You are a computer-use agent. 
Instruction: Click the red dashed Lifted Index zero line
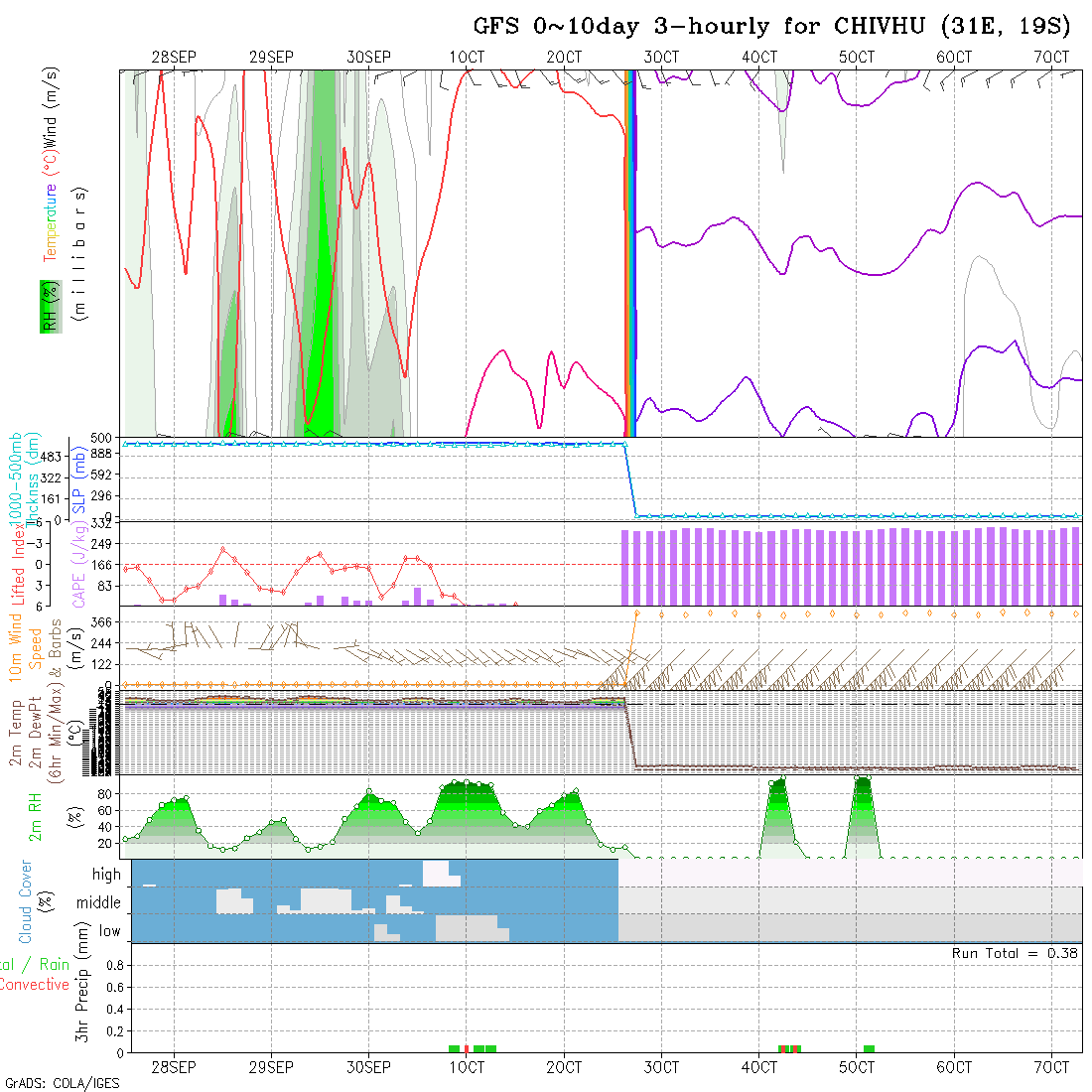(298, 564)
